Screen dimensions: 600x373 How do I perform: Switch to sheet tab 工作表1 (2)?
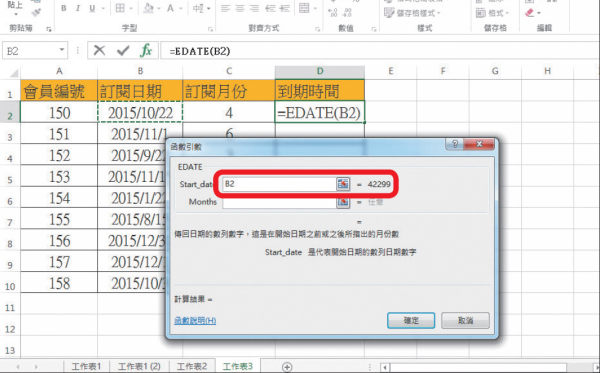click(139, 366)
